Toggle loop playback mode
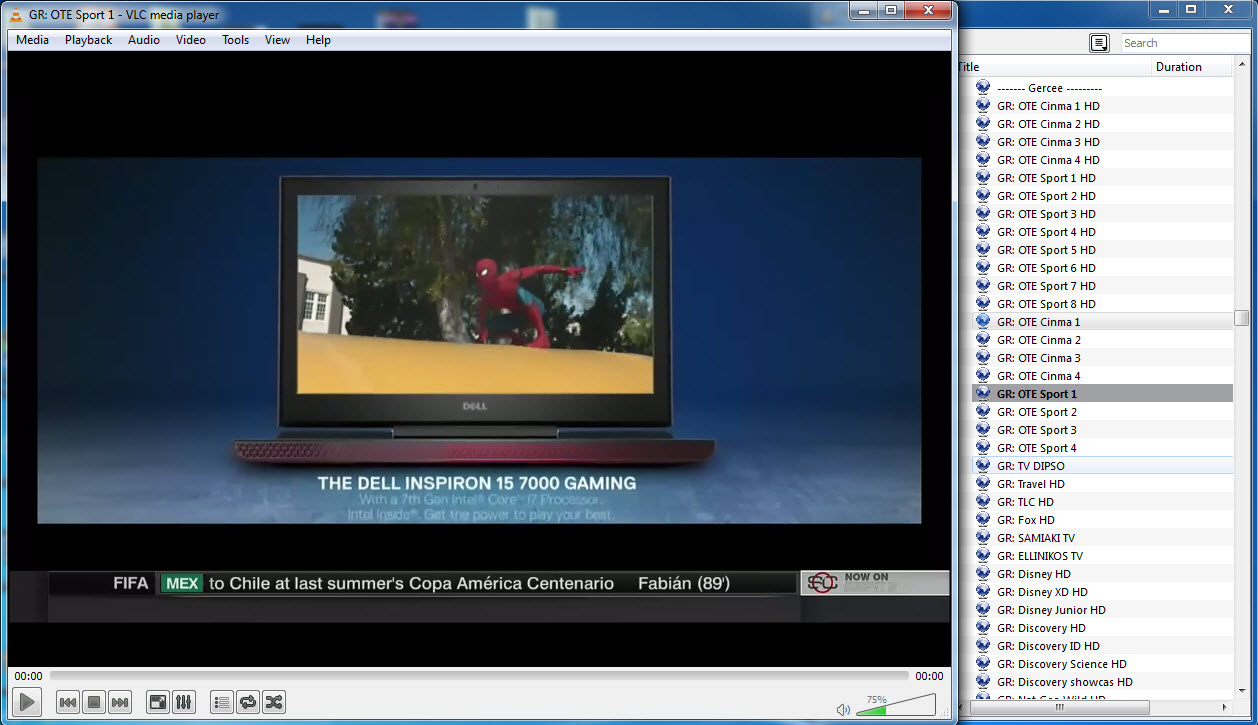1258x725 pixels. point(248,702)
